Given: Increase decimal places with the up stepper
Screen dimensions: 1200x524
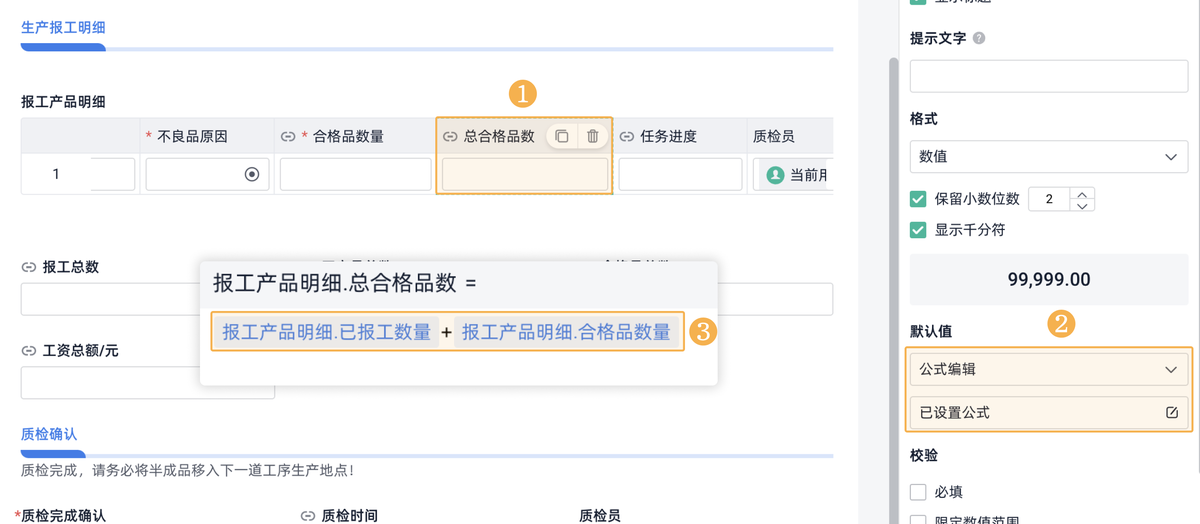Looking at the screenshot, I should point(1082,193).
